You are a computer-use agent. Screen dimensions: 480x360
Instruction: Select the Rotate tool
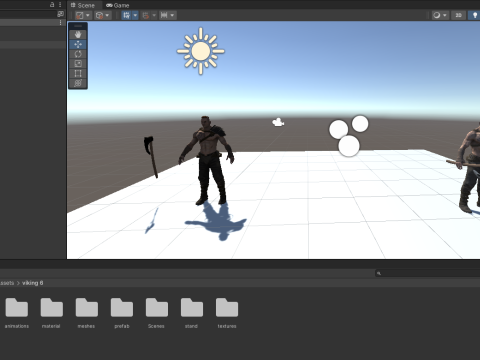click(x=78, y=54)
